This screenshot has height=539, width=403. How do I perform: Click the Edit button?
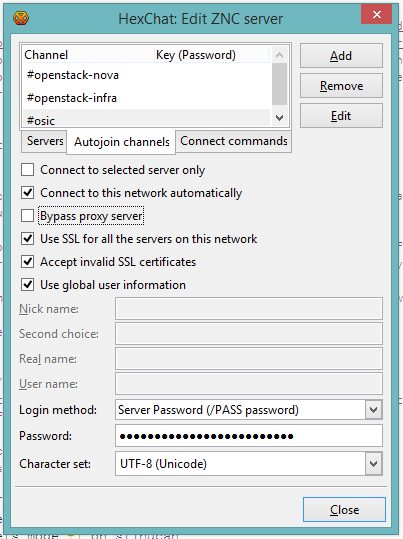[x=341, y=116]
